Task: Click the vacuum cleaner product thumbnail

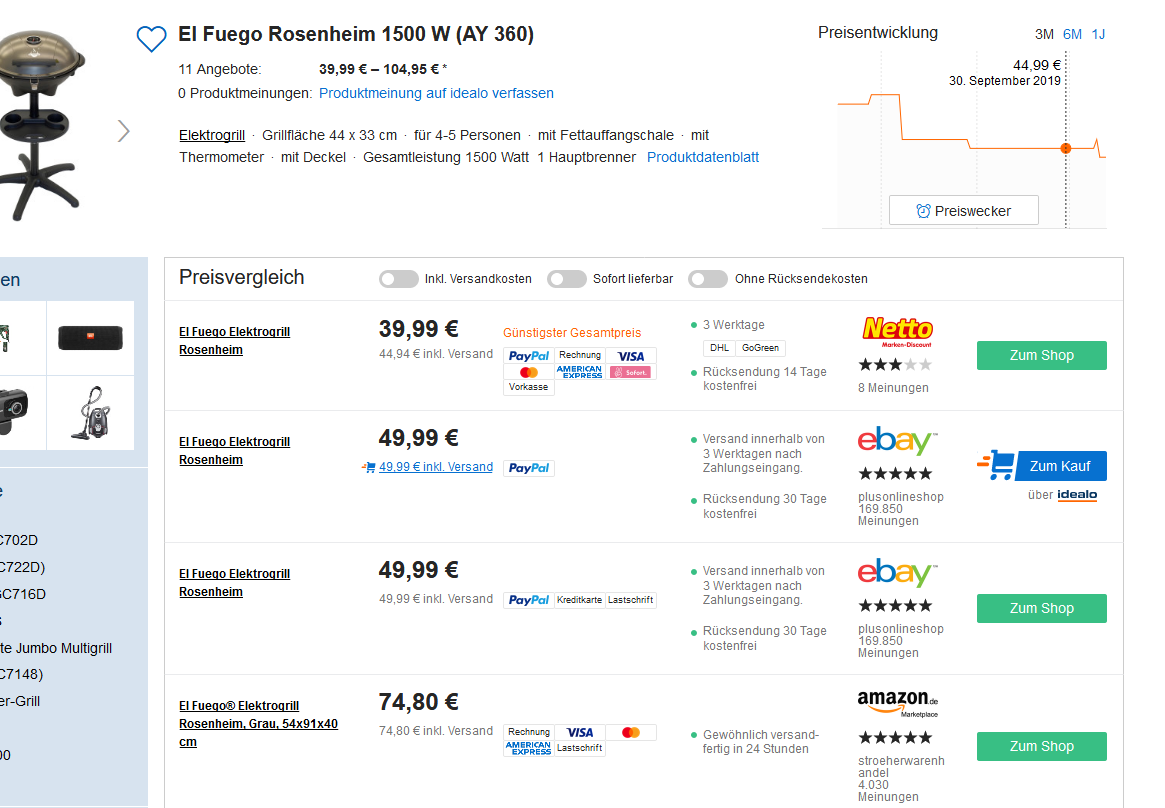Action: tap(91, 413)
